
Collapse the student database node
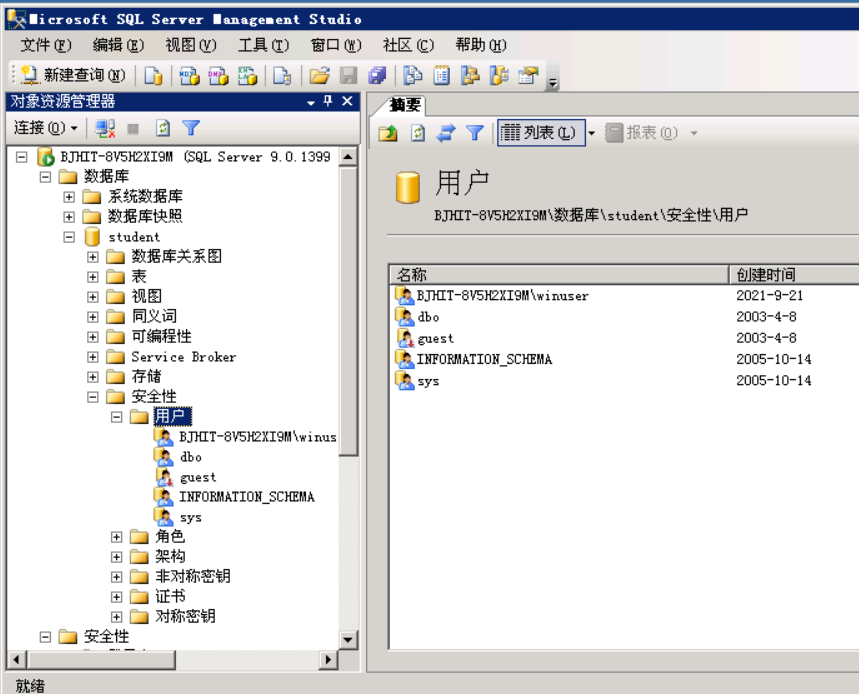[x=69, y=237]
